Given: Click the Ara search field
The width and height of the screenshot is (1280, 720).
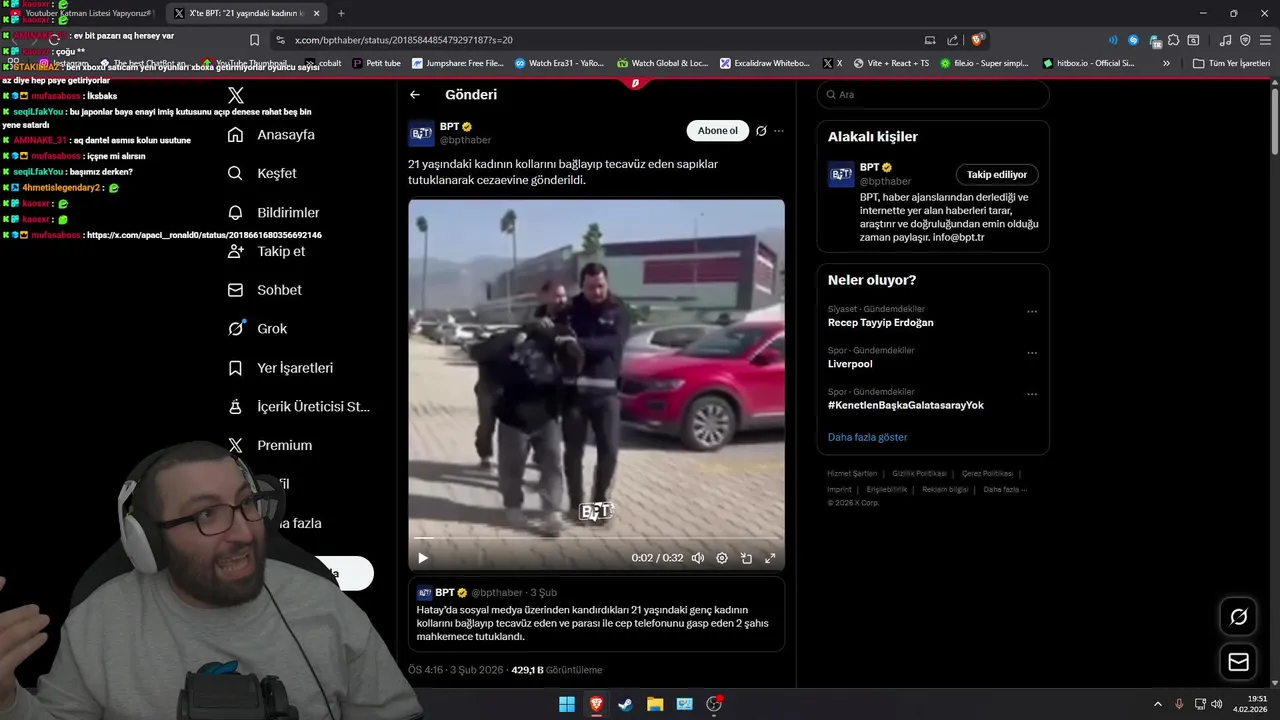Looking at the screenshot, I should point(933,95).
